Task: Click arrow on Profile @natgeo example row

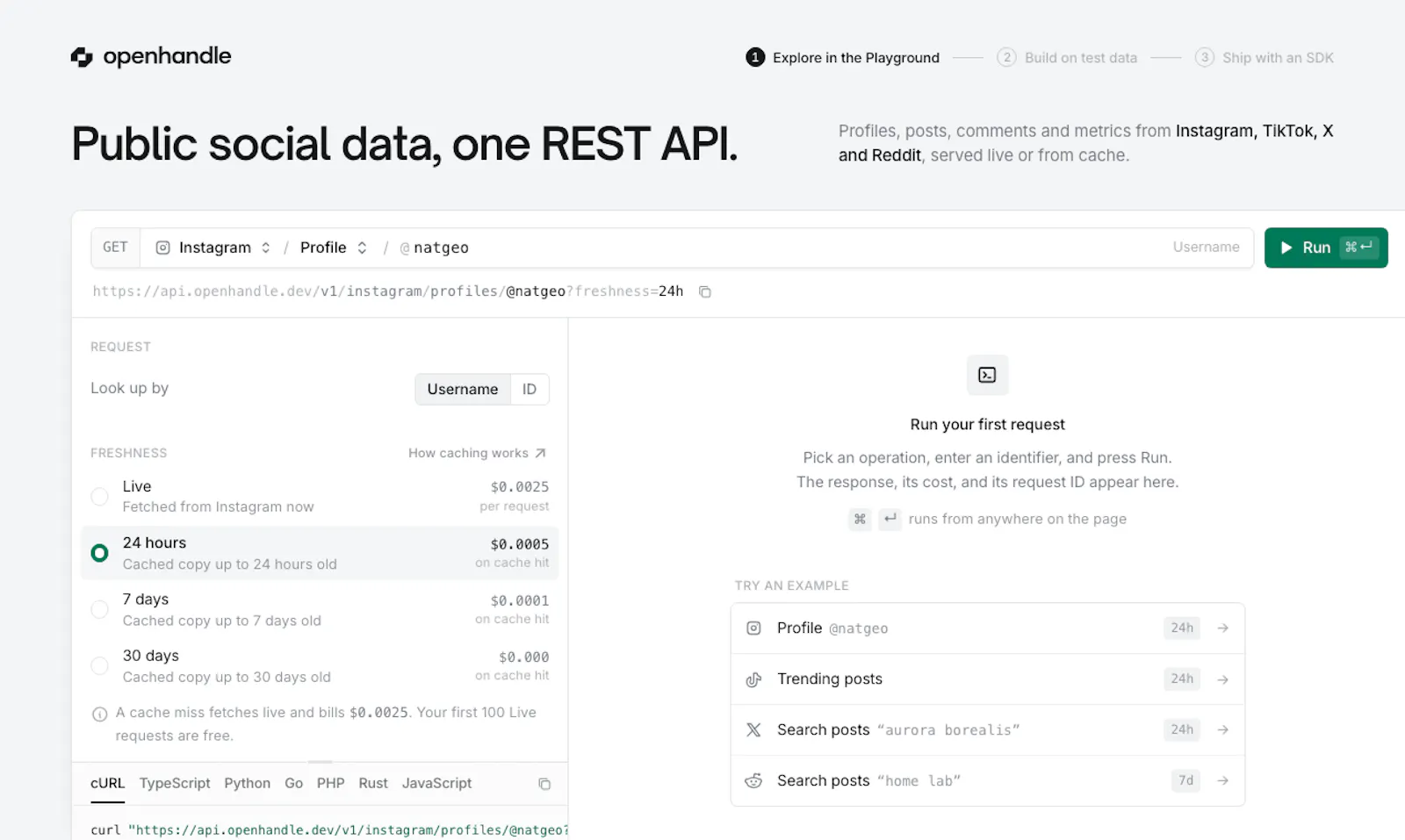Action: pos(1222,628)
